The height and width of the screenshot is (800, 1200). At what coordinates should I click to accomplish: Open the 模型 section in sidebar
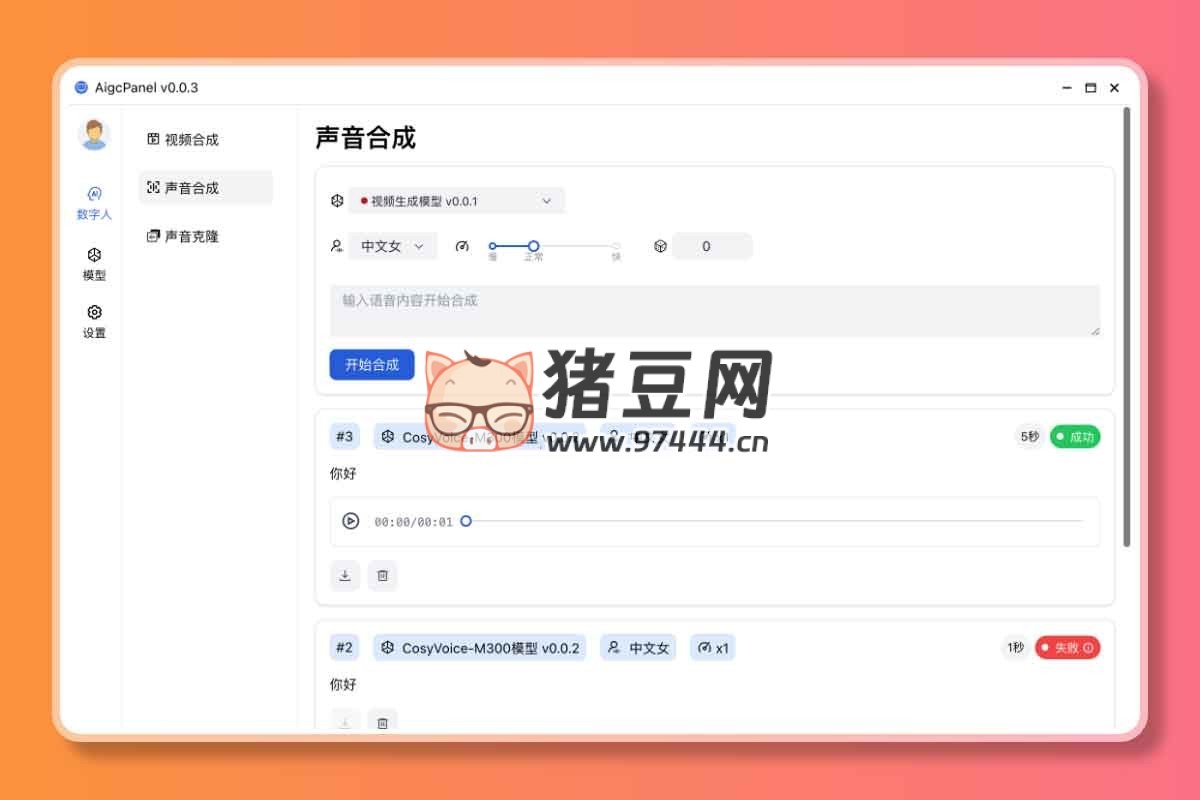(93, 264)
